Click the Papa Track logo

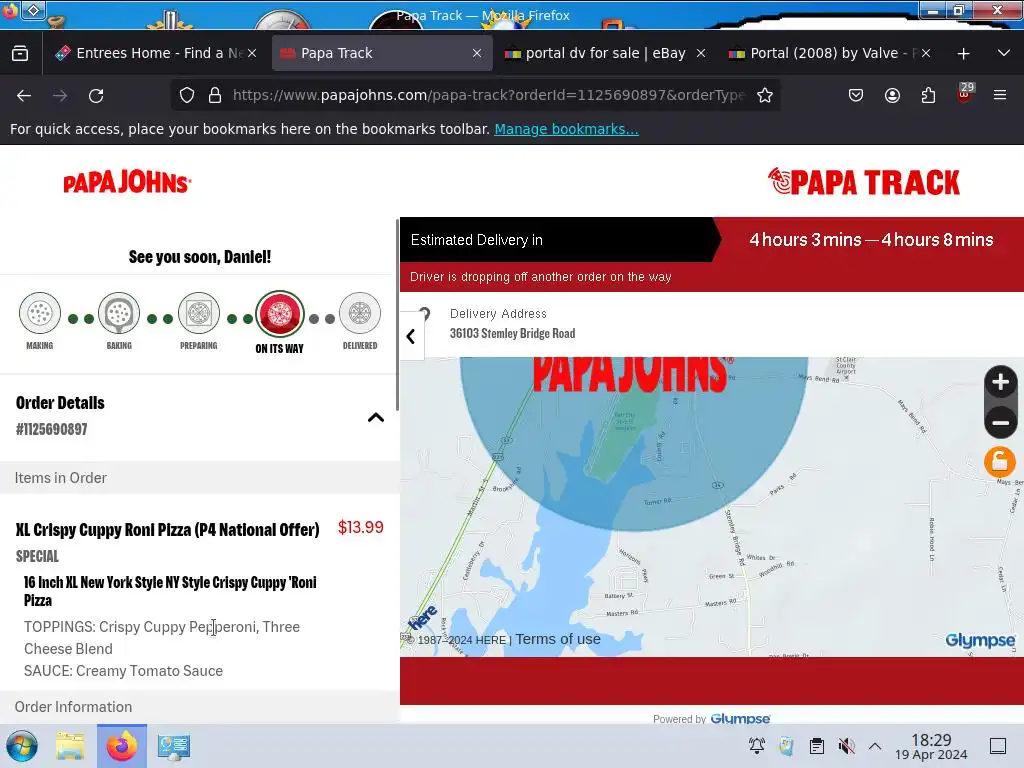[863, 182]
